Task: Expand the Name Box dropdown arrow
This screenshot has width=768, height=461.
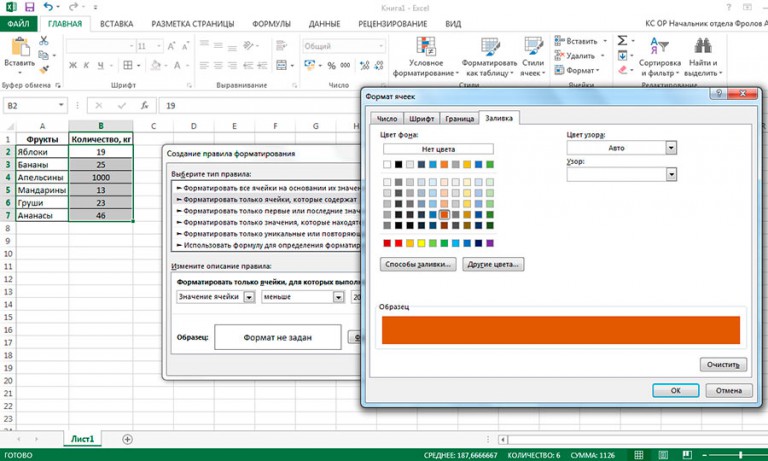Action: pyautogui.click(x=61, y=105)
